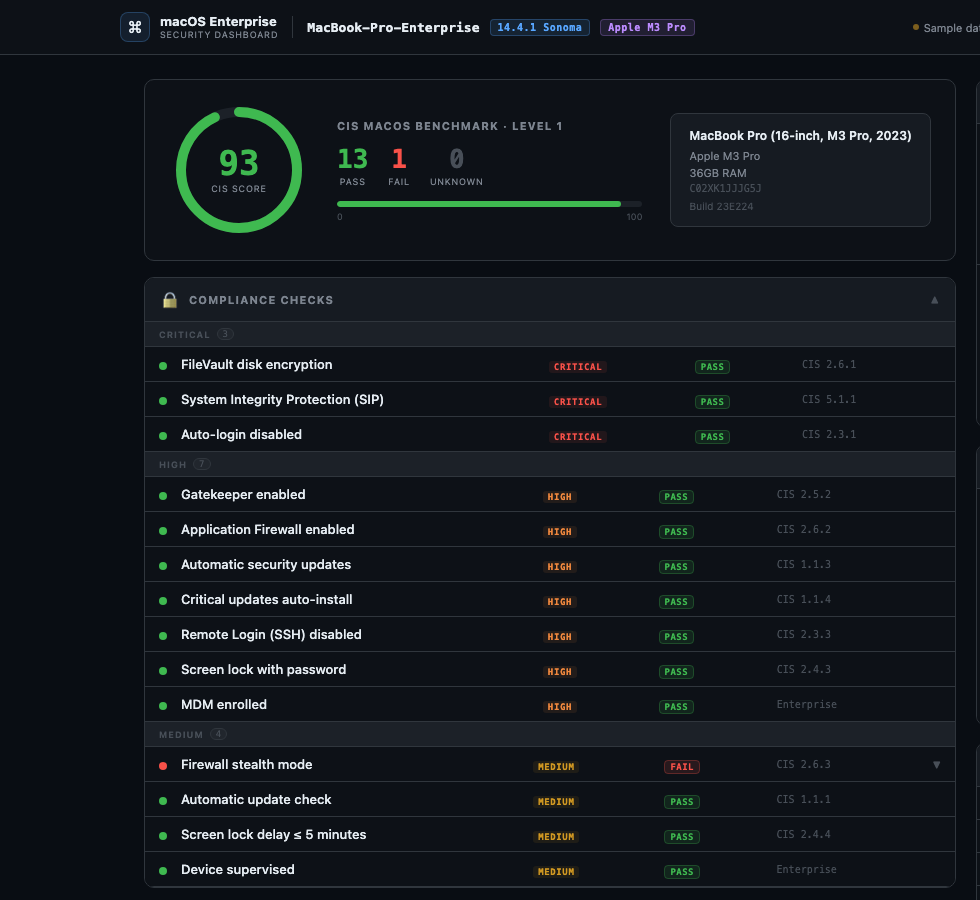Click the 93 CIS score ring
Screen dimensions: 980x900
coord(239,170)
